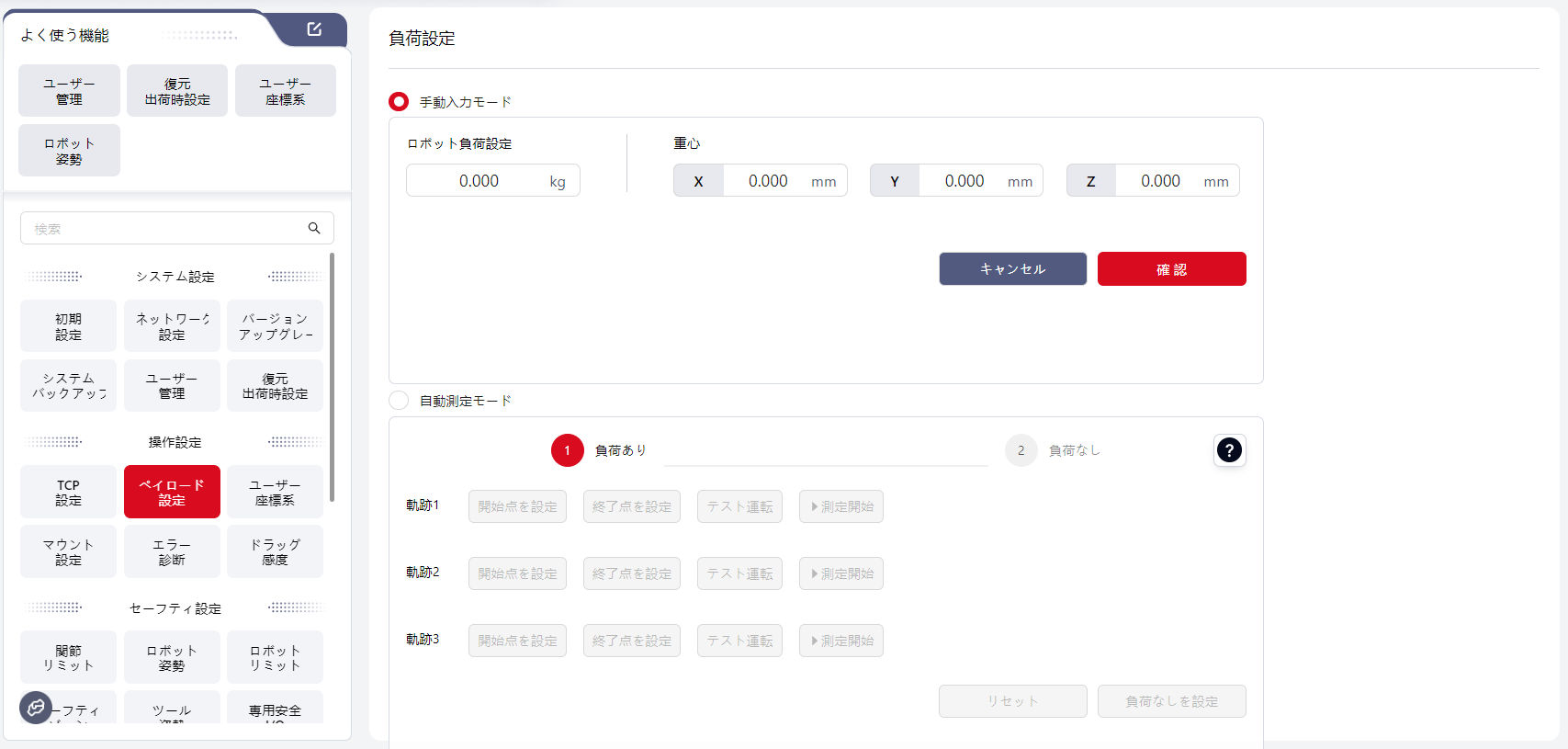Select manual input mode radio button
Viewport: 1568px width, 749px height.
[x=399, y=101]
